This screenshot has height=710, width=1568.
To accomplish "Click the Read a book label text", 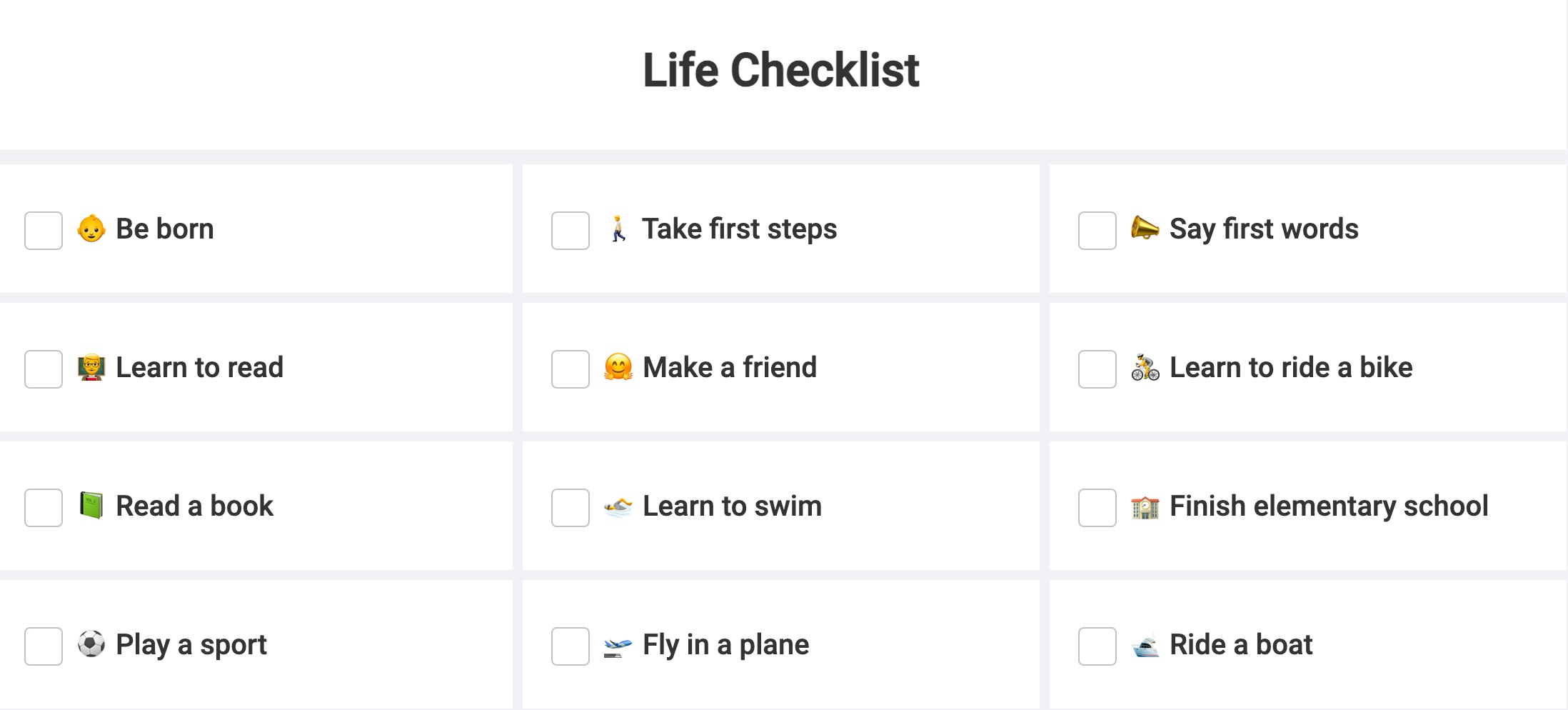I will point(194,506).
